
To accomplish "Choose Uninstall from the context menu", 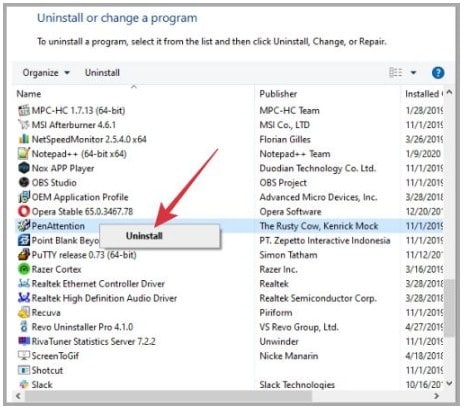I will pyautogui.click(x=160, y=236).
